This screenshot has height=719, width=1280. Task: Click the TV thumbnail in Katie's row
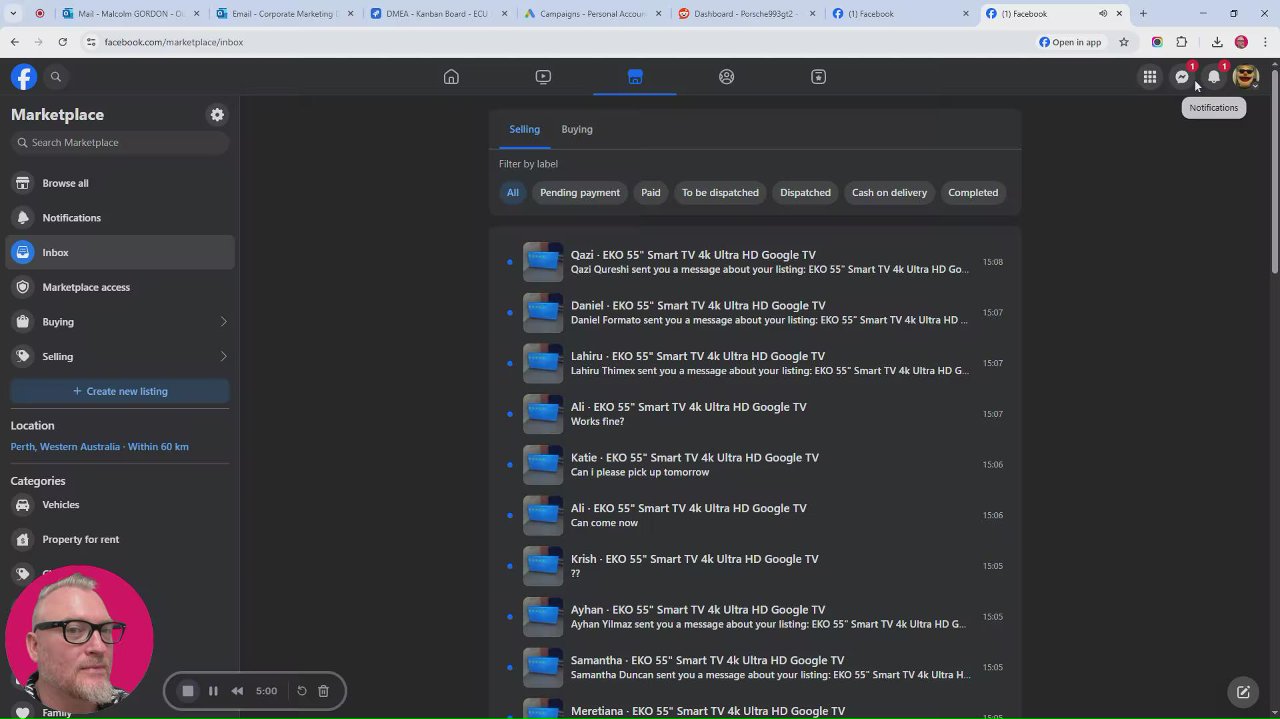coord(543,464)
